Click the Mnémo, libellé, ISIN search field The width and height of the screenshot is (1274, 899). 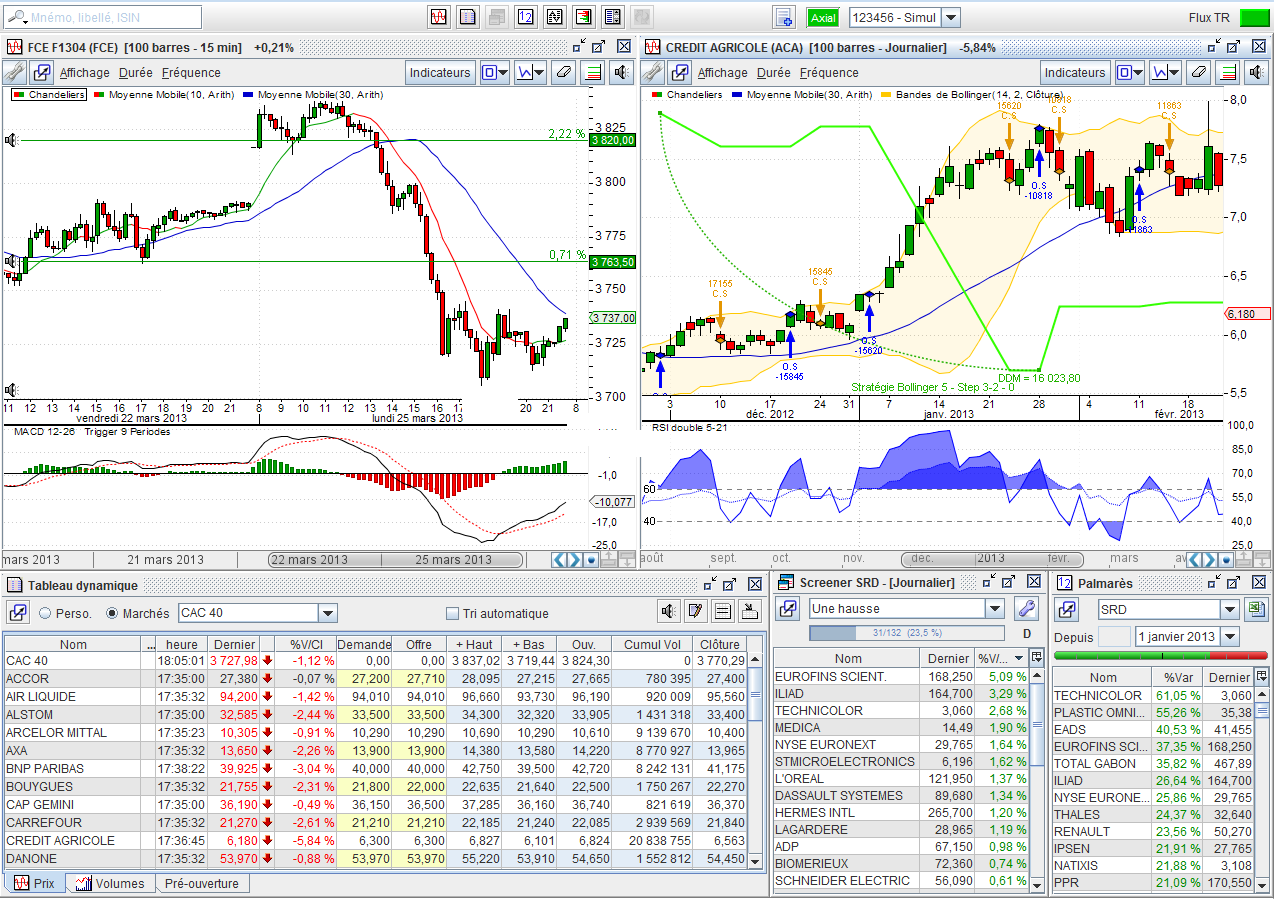pos(103,17)
